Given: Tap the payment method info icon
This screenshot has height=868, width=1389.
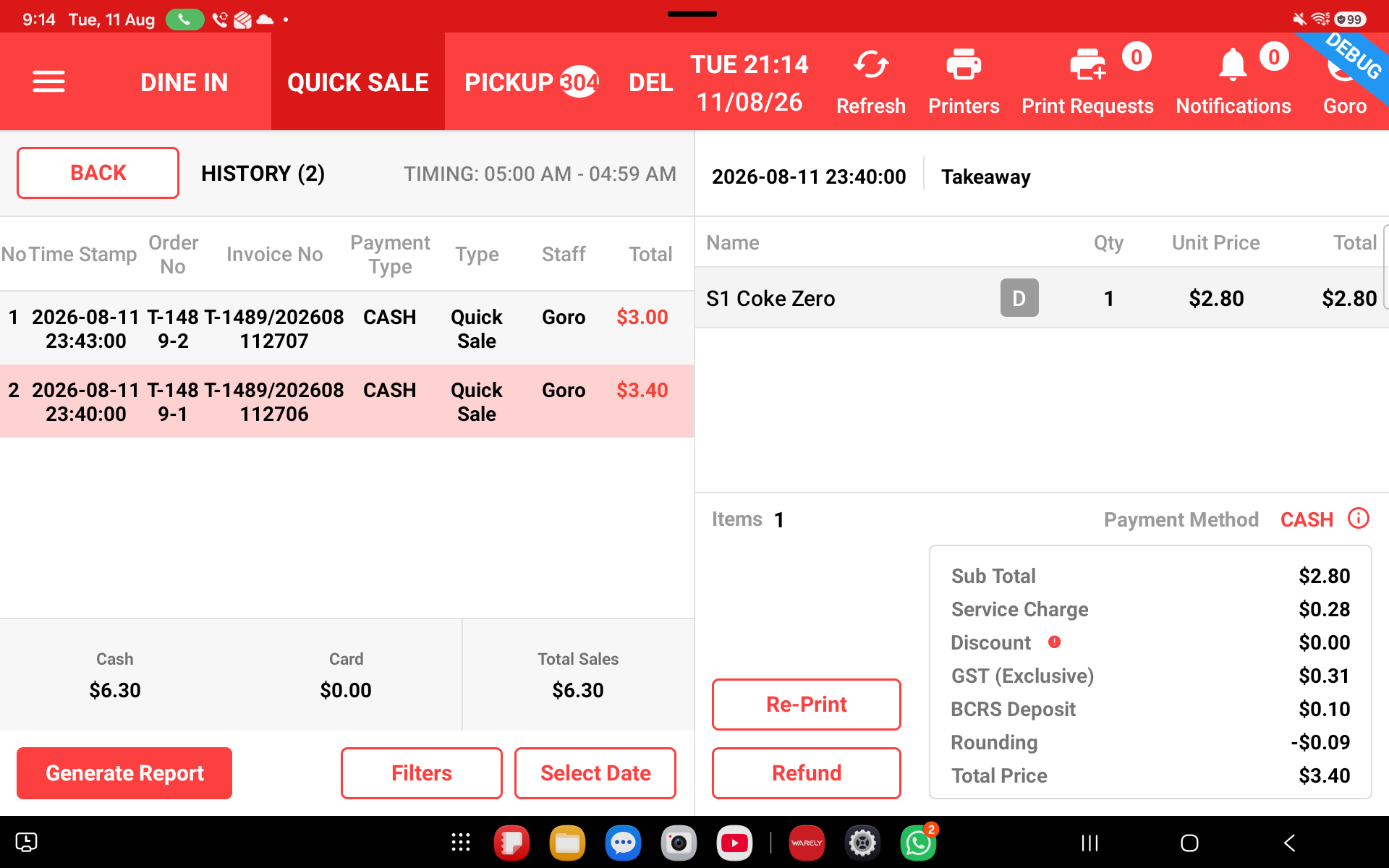Looking at the screenshot, I should (1359, 519).
